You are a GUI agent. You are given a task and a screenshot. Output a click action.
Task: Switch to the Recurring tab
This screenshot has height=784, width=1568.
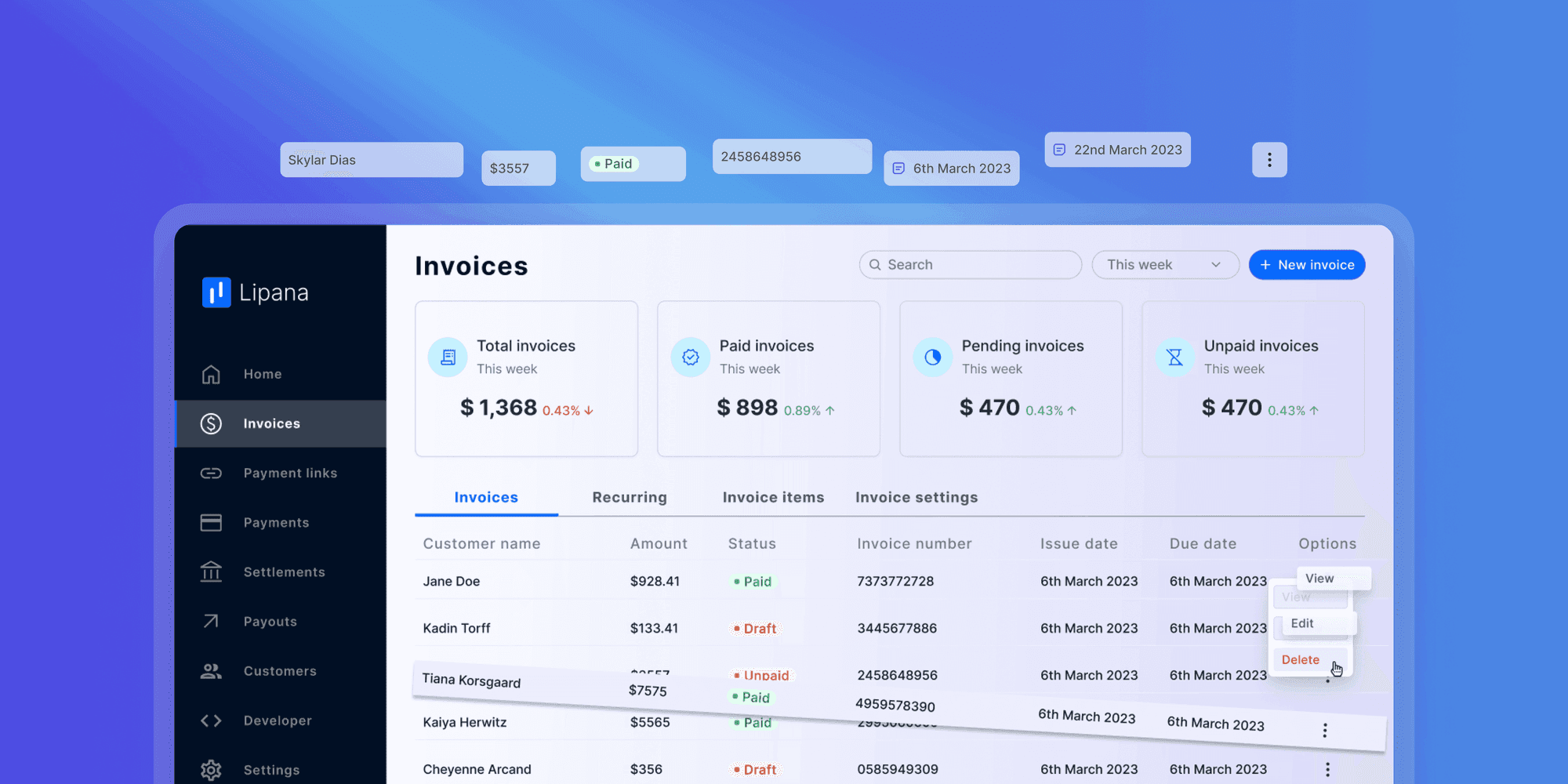(x=629, y=497)
